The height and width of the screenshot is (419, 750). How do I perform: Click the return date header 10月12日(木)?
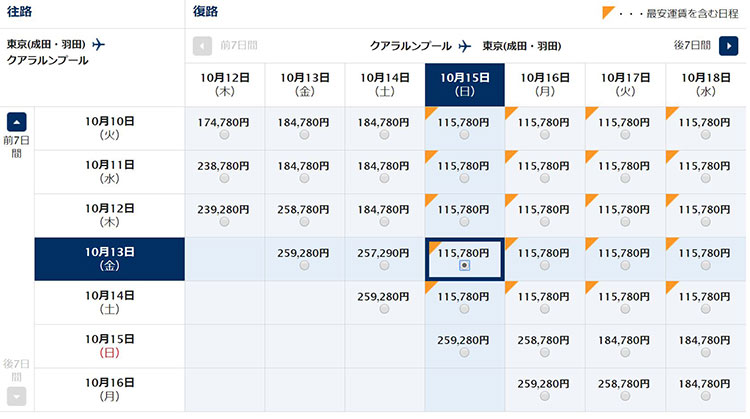224,85
